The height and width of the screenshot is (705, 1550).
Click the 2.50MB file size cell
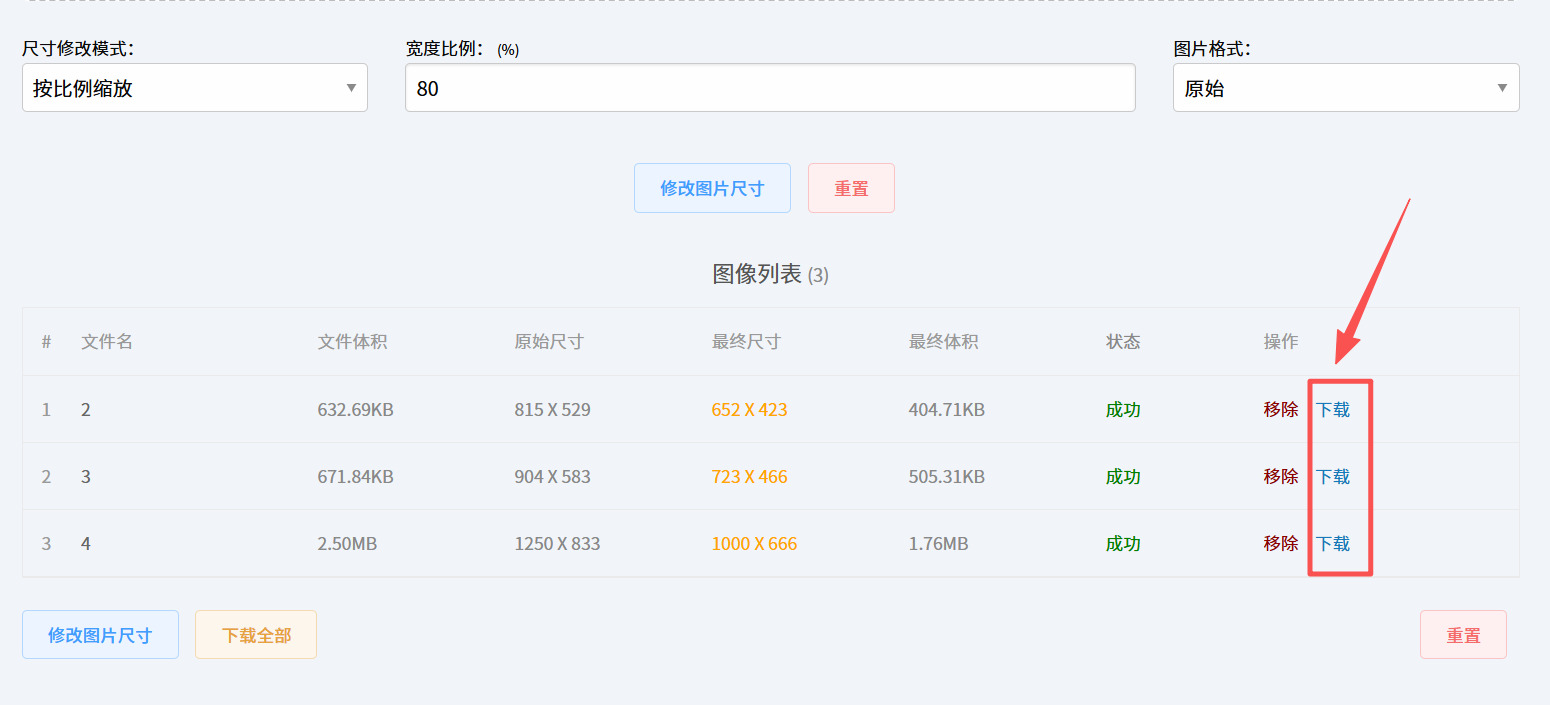coord(347,543)
